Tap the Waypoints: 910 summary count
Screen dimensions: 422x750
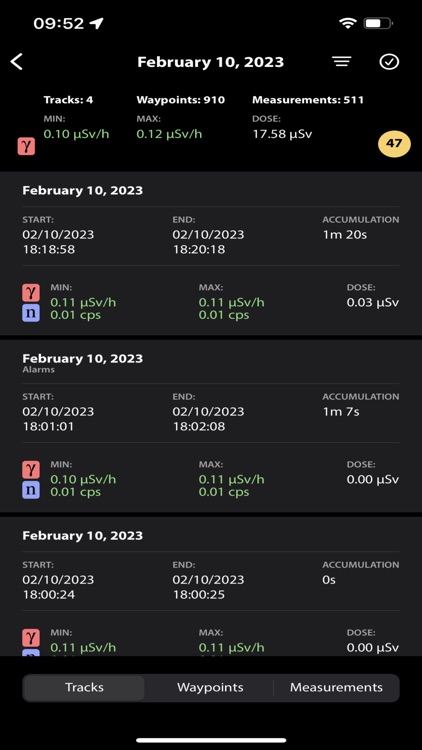pos(180,100)
